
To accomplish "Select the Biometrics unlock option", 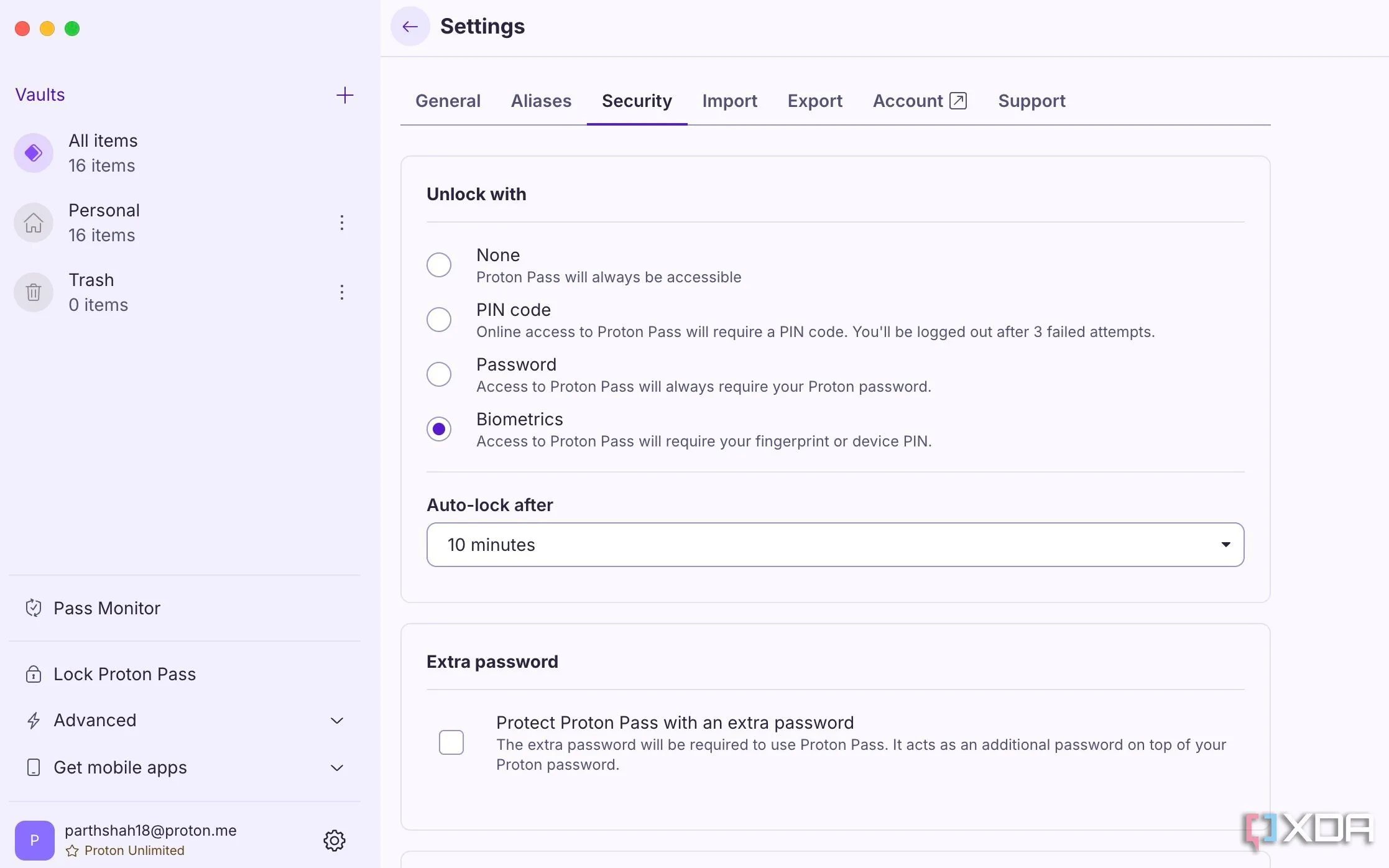I will coord(439,429).
